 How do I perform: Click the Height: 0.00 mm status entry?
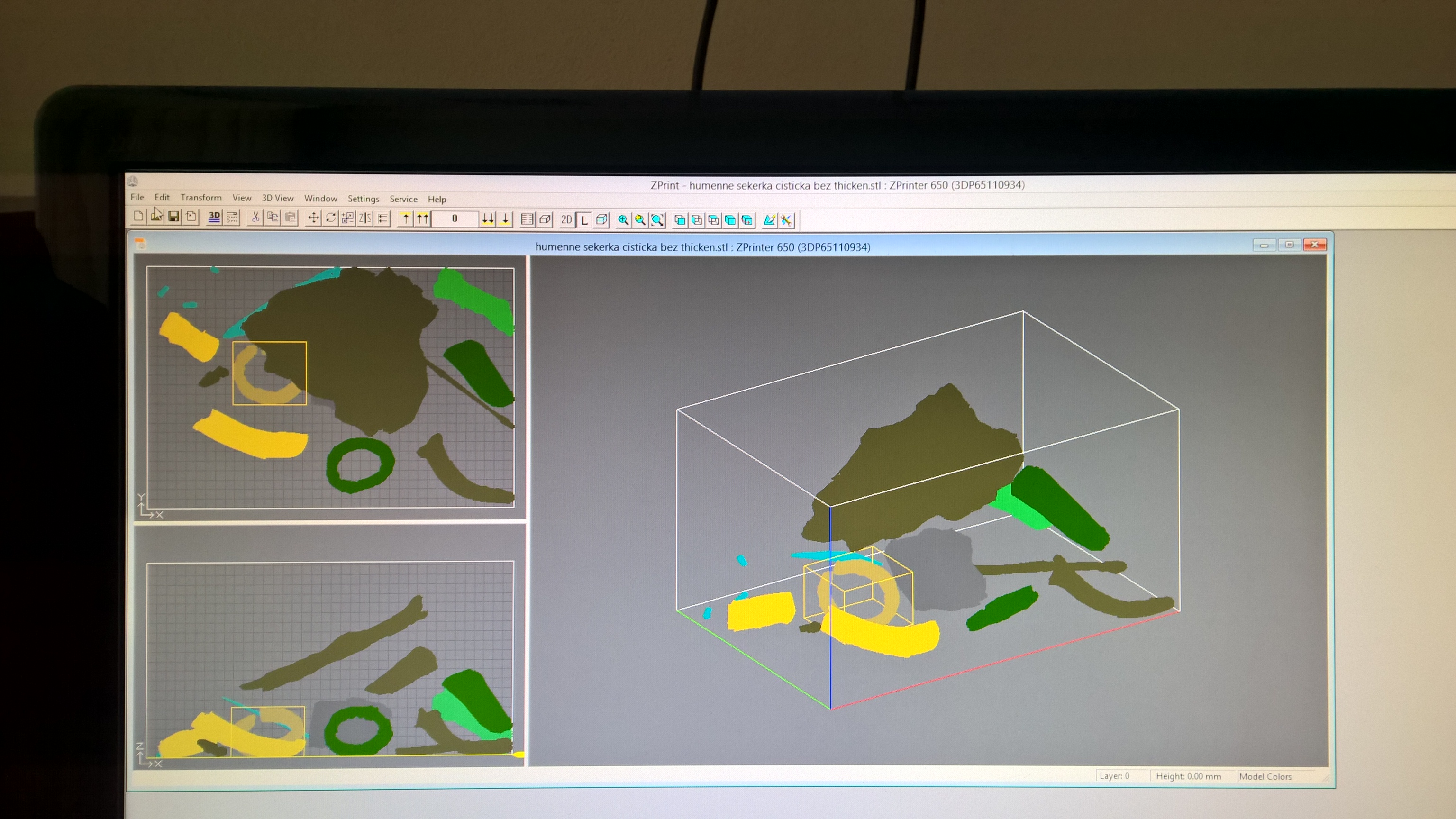(x=1189, y=776)
